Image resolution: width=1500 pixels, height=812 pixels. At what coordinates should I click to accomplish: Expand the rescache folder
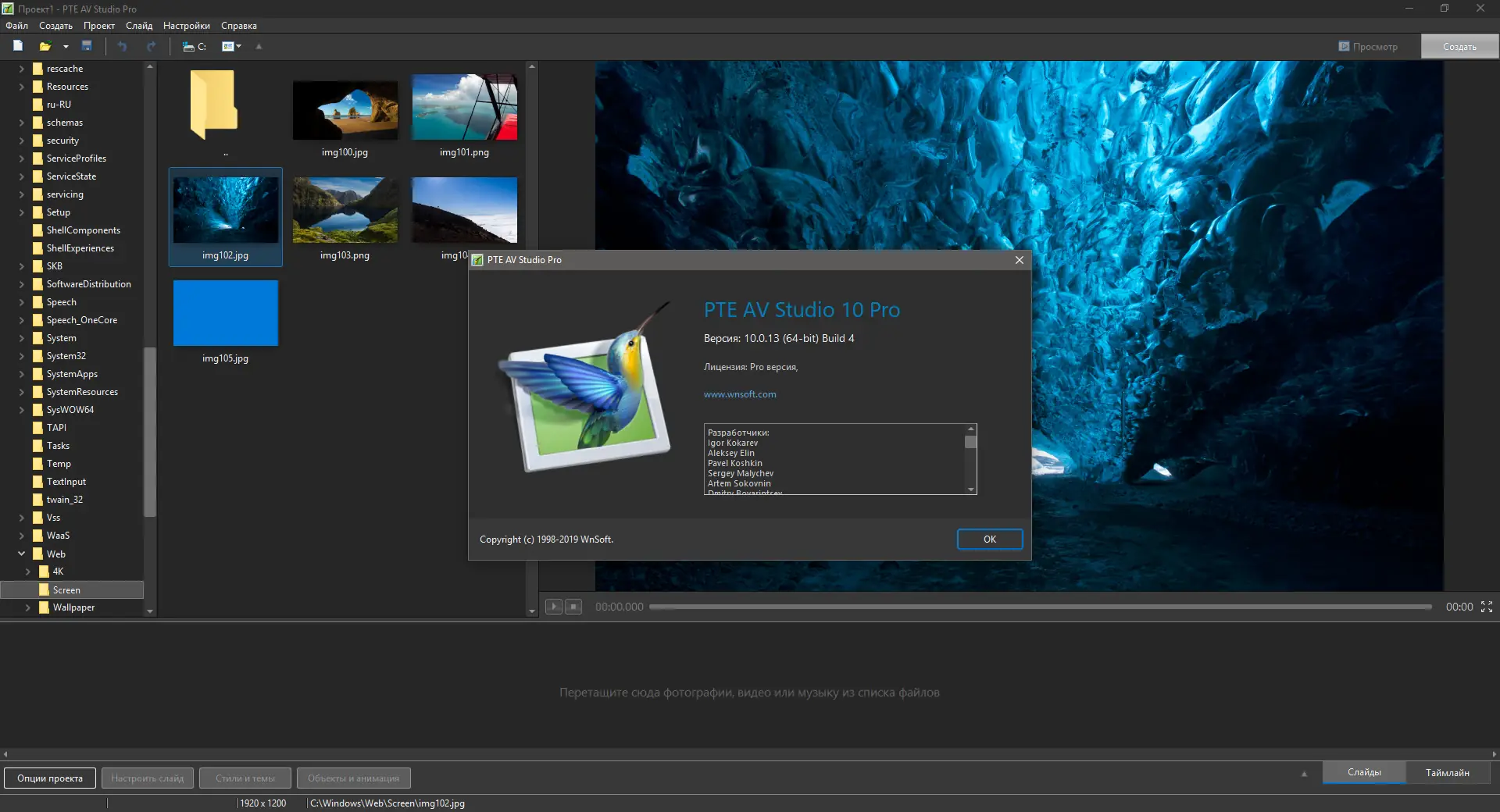[22, 69]
